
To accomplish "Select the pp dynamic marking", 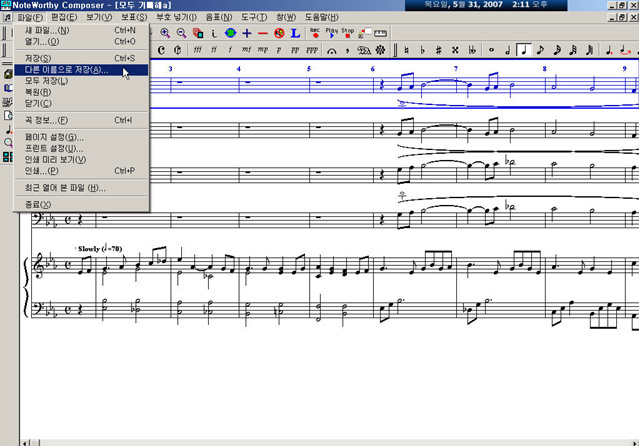I will point(295,50).
